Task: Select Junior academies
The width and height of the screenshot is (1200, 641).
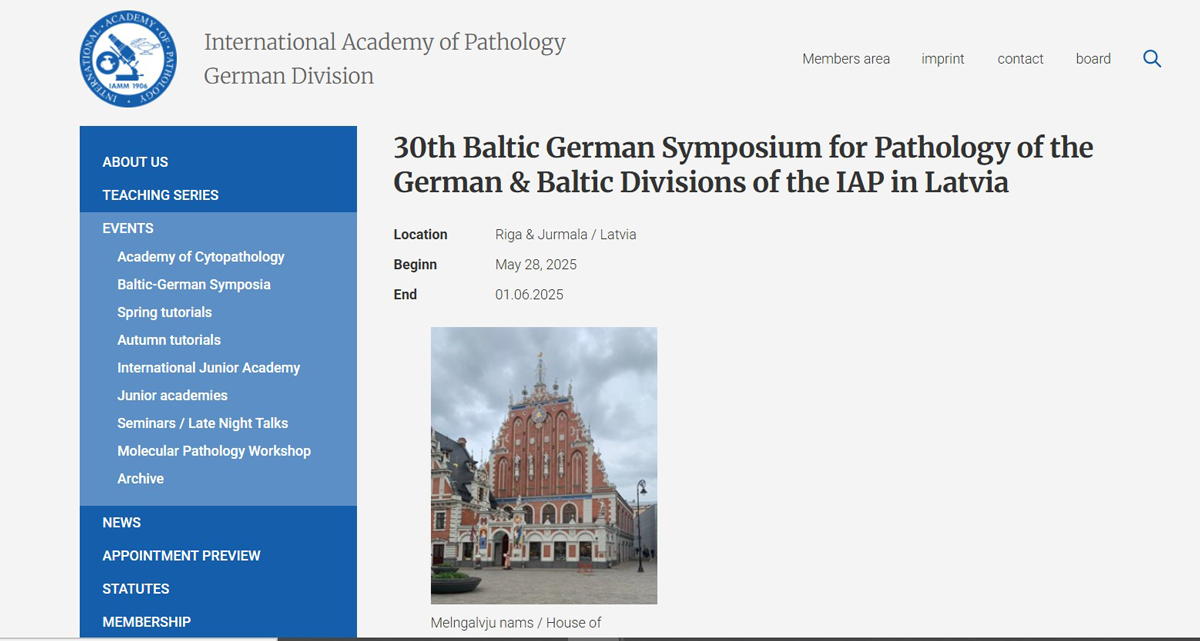Action: click(x=174, y=395)
